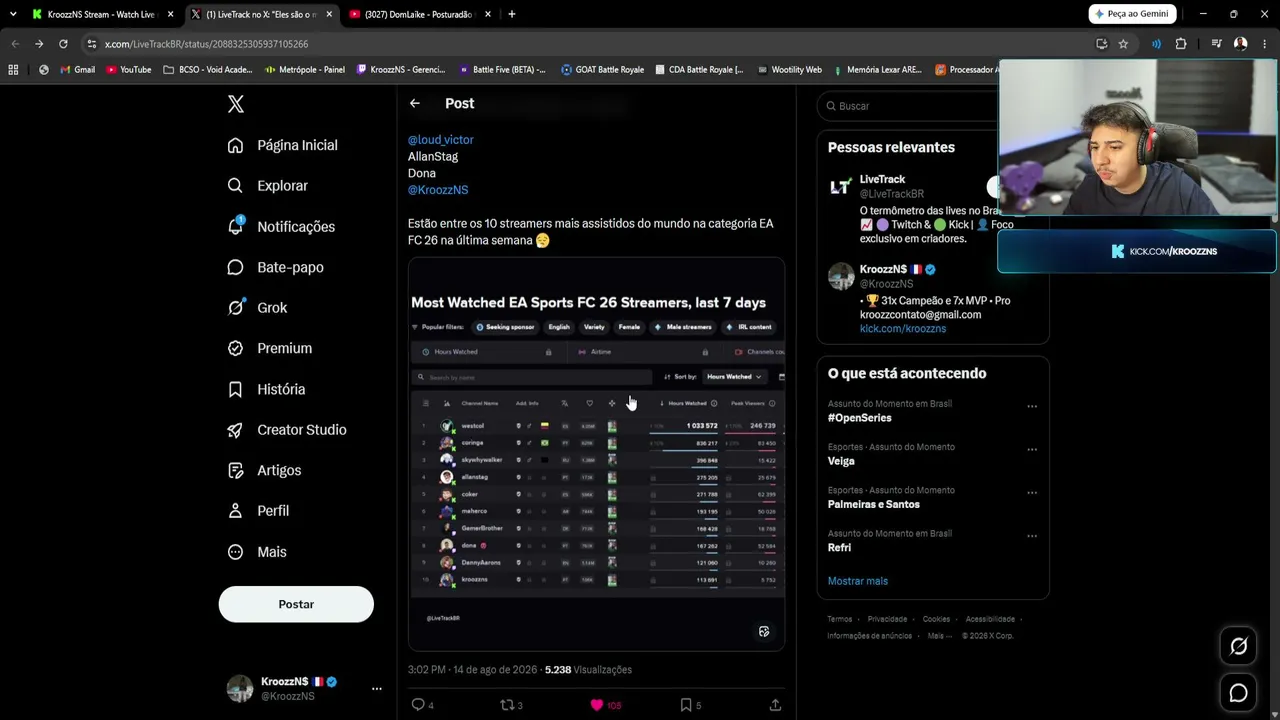1280x720 pixels.
Task: Open a new browser tab
Action: tap(512, 14)
